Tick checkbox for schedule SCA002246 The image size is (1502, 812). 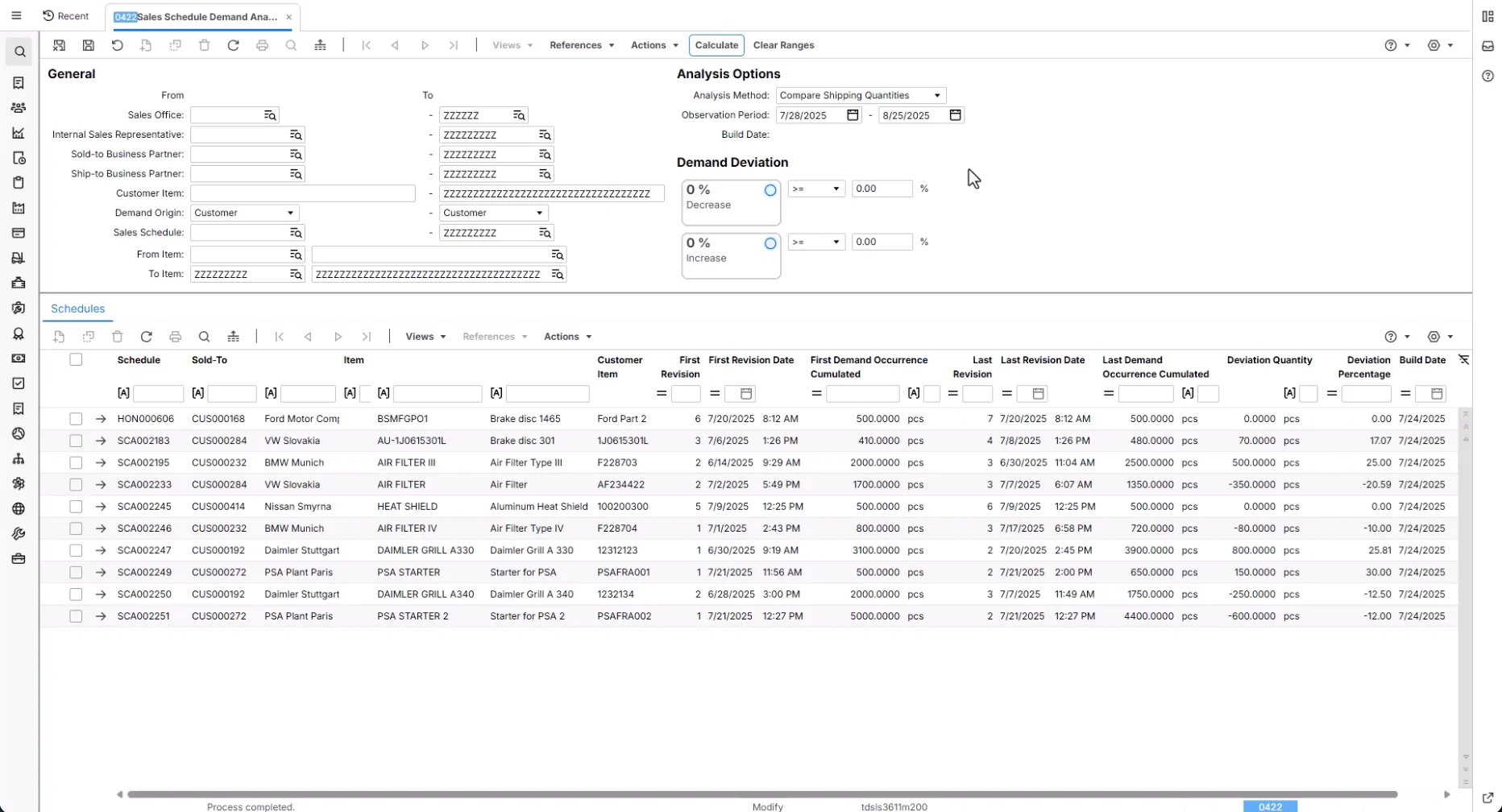76,528
